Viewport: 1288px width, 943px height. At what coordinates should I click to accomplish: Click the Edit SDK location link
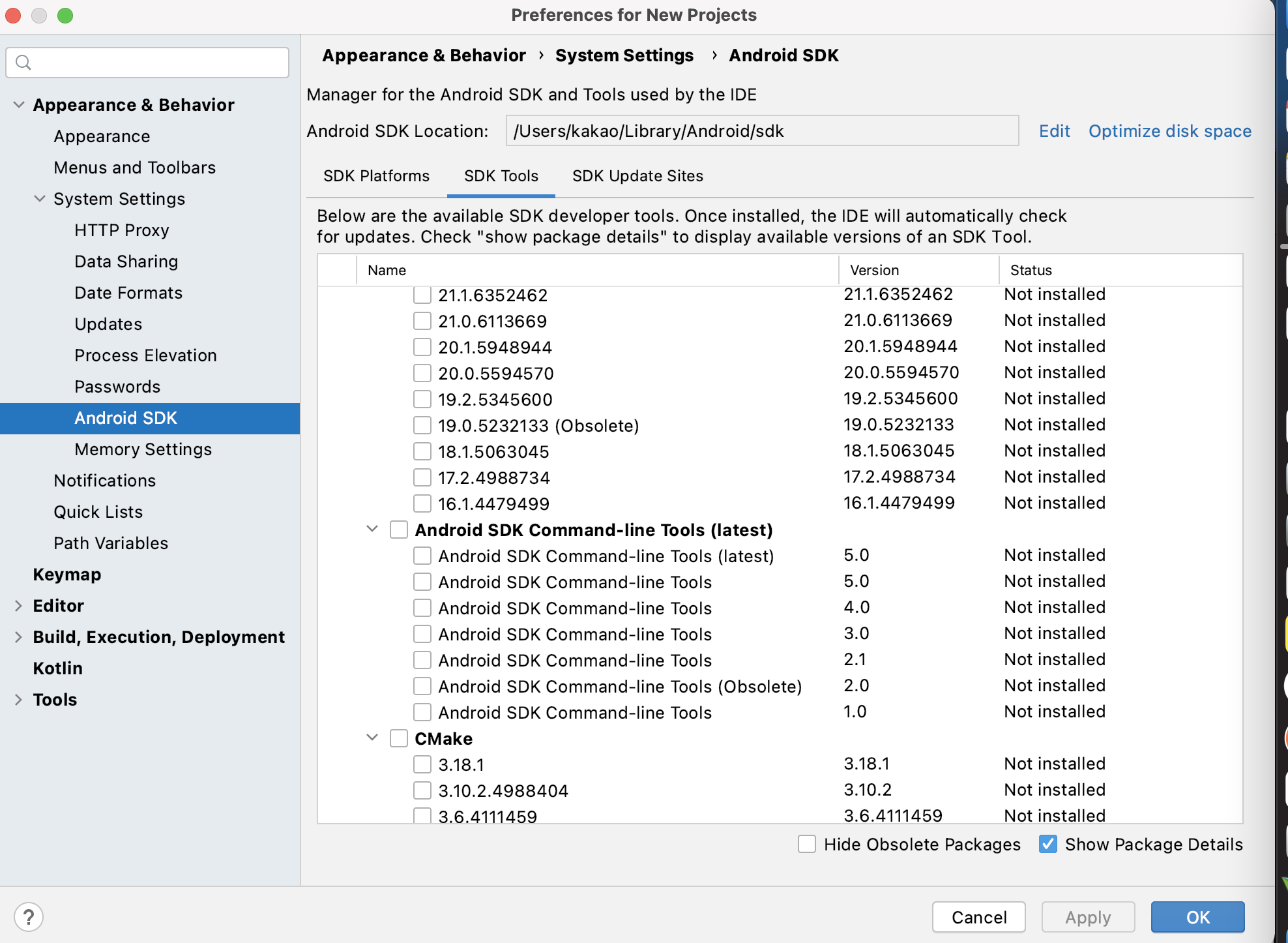click(1054, 131)
